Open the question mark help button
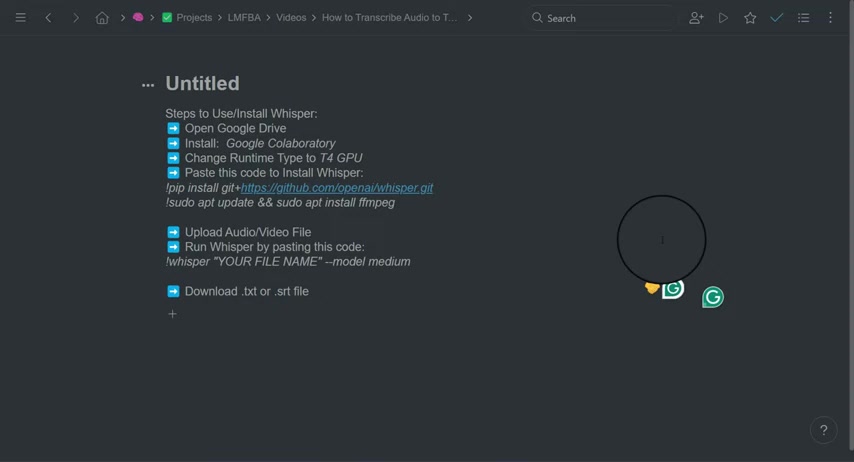854x462 pixels. click(x=824, y=430)
